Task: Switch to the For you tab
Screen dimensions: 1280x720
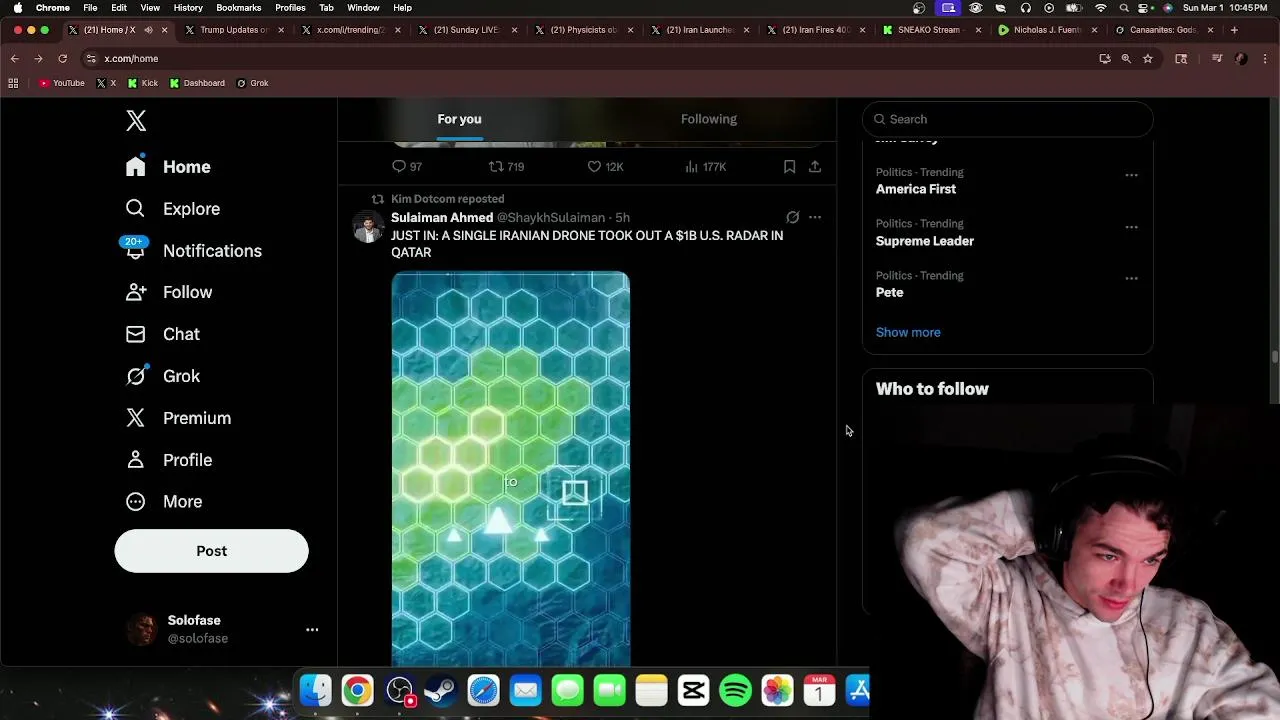Action: 459,119
